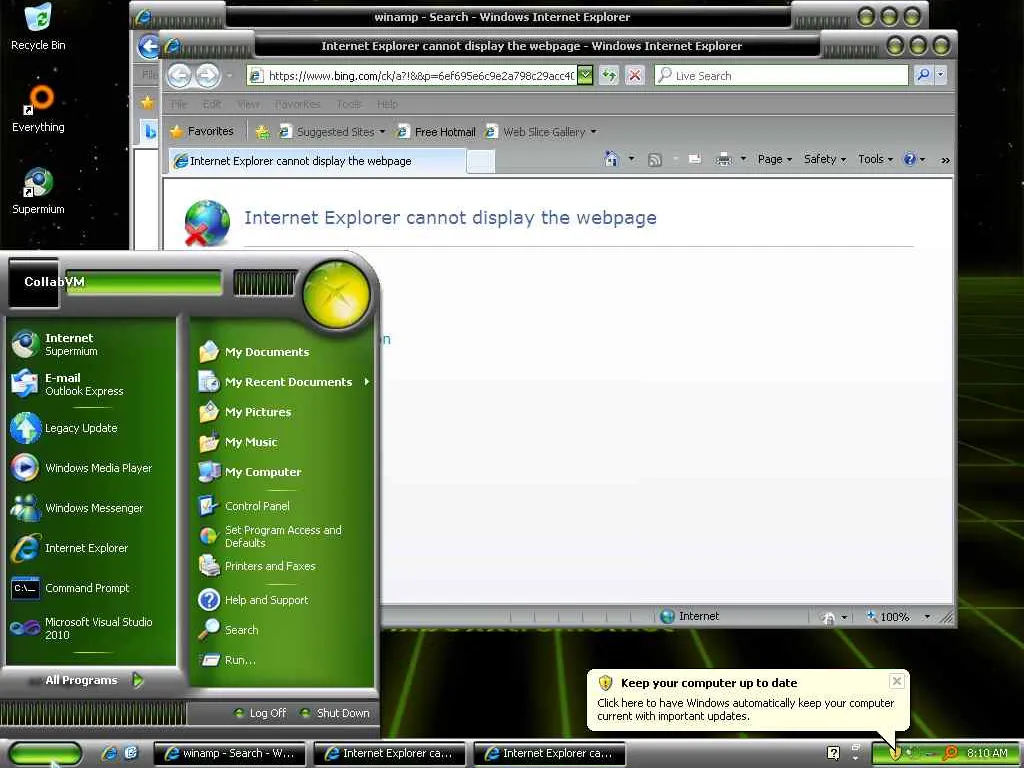Open the Recent Pages dropdown beside Forward

(x=229, y=76)
